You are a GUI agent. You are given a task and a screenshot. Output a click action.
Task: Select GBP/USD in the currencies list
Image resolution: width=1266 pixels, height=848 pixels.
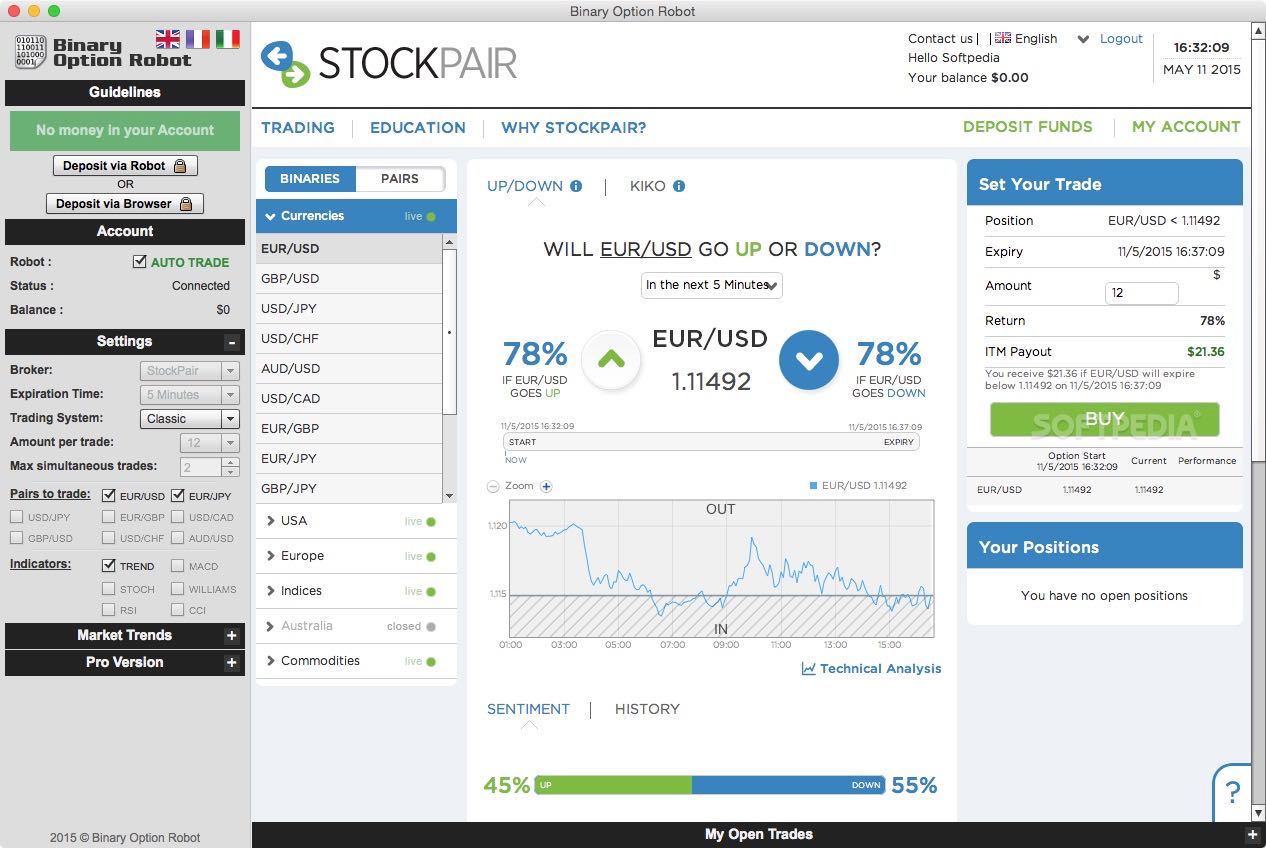348,278
